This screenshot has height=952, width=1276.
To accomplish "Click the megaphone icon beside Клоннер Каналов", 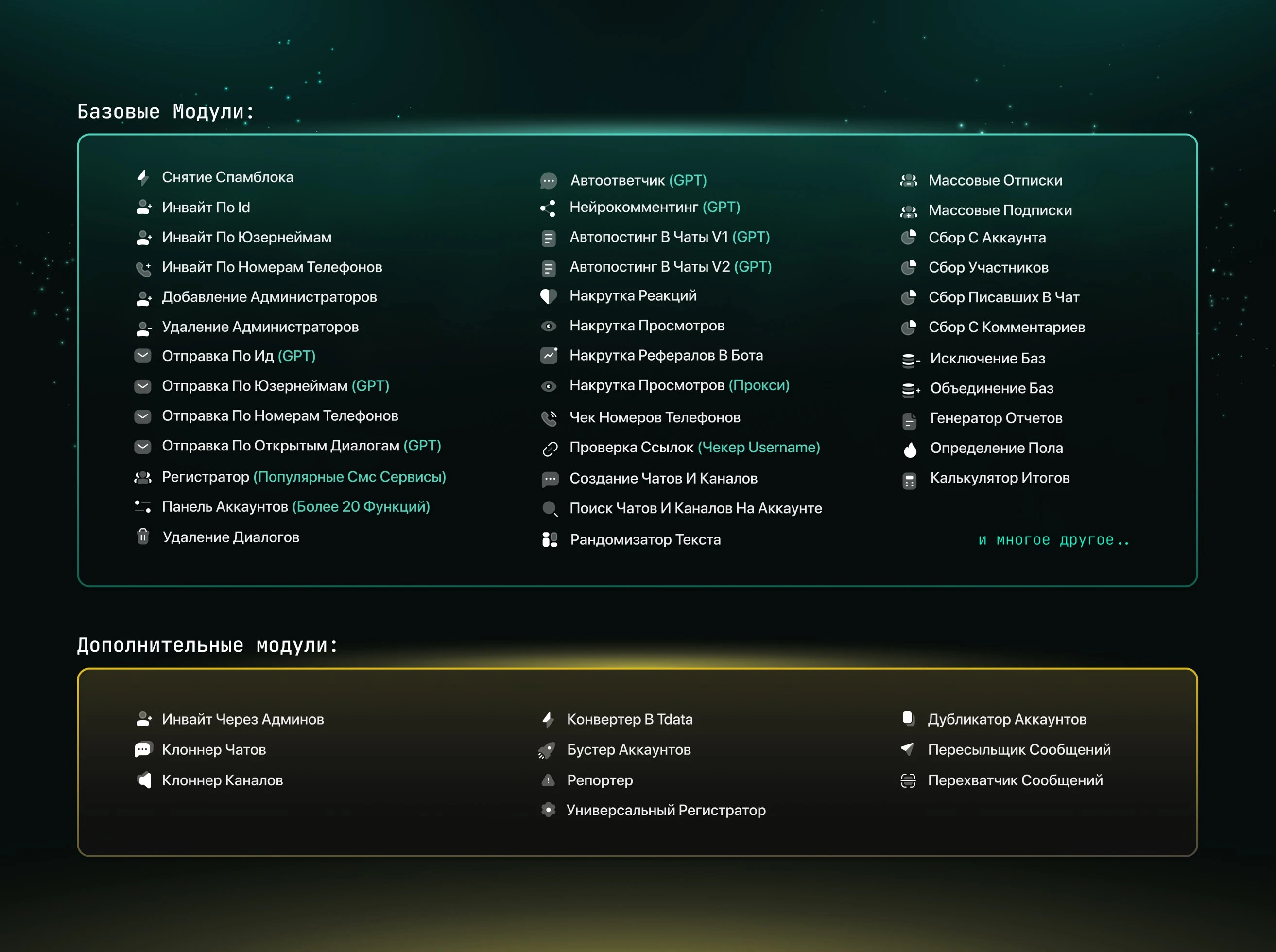I will pyautogui.click(x=144, y=780).
